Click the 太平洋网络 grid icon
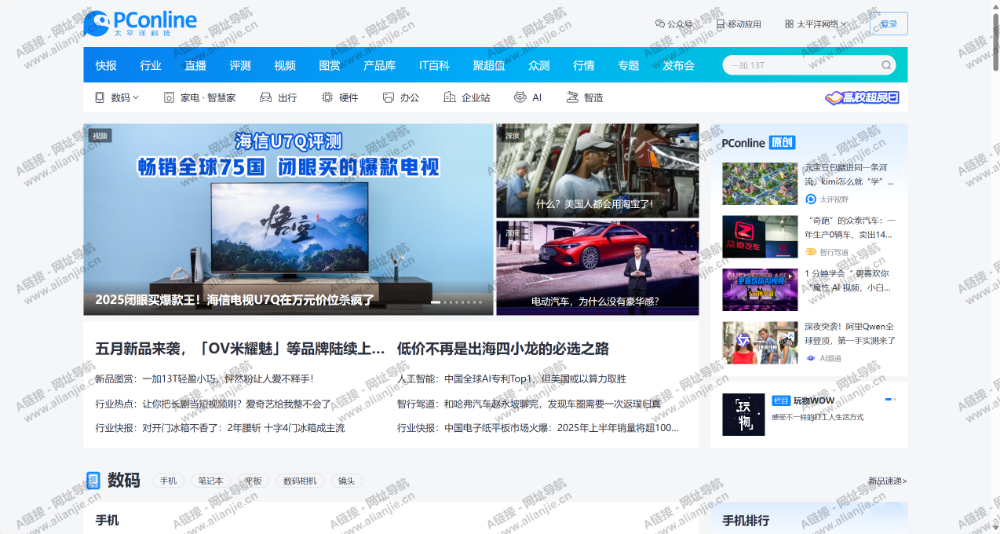The height and width of the screenshot is (534, 1000). pos(790,24)
